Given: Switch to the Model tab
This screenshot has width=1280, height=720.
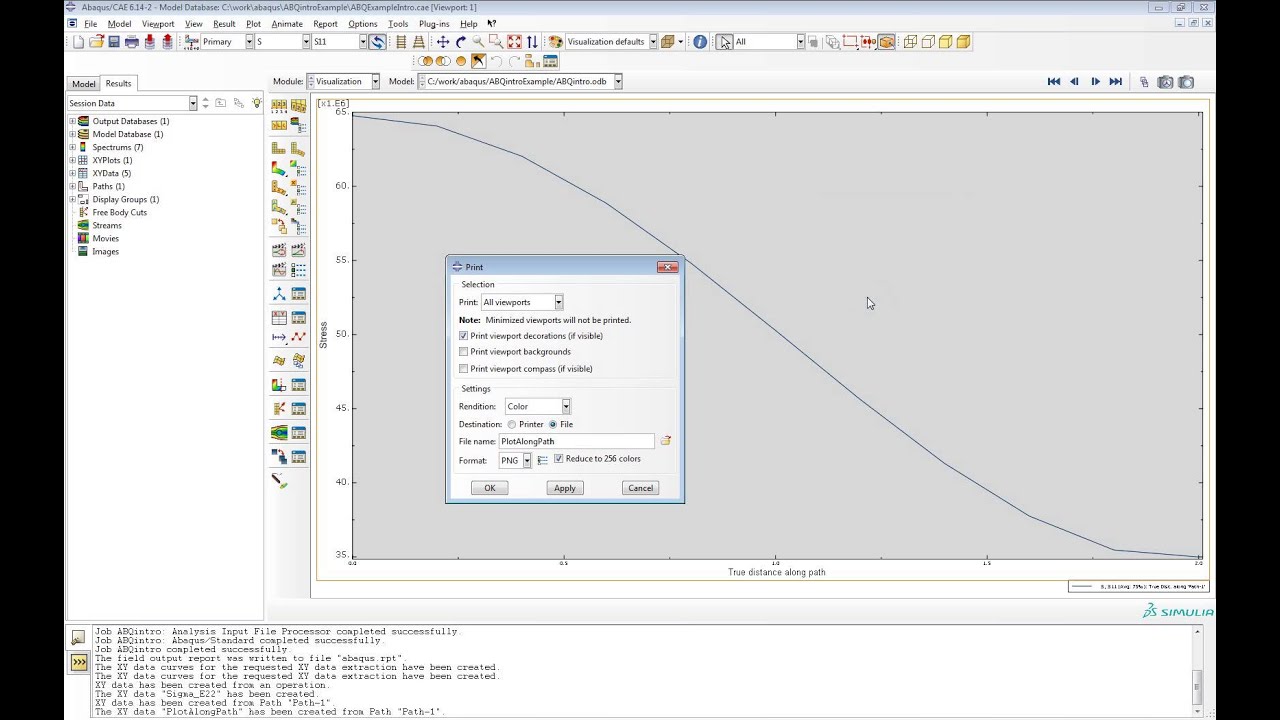Looking at the screenshot, I should (84, 84).
